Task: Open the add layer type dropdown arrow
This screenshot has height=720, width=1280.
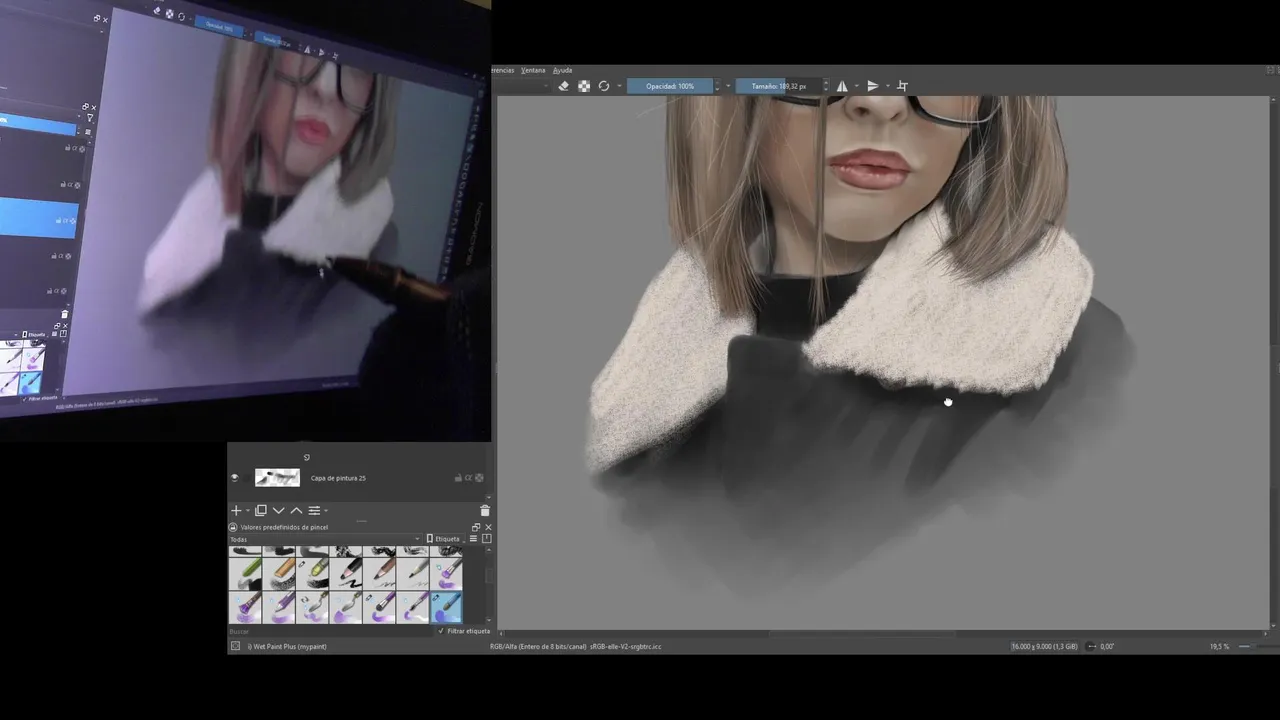Action: pyautogui.click(x=246, y=511)
